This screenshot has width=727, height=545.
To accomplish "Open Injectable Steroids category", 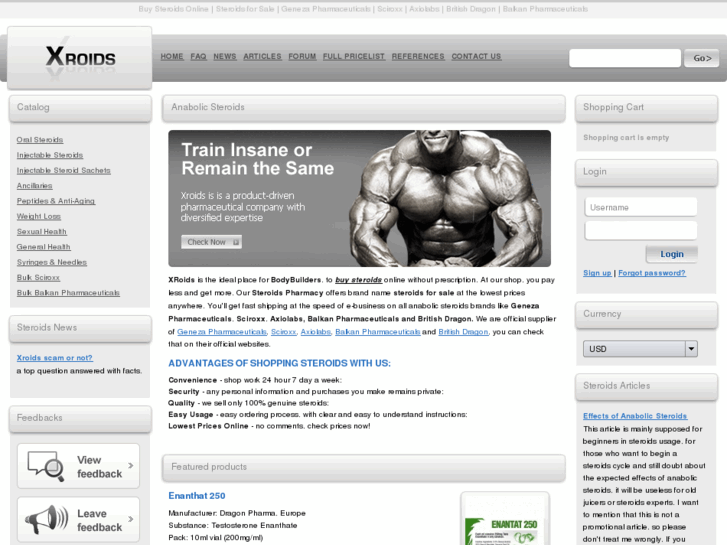I will [x=50, y=155].
